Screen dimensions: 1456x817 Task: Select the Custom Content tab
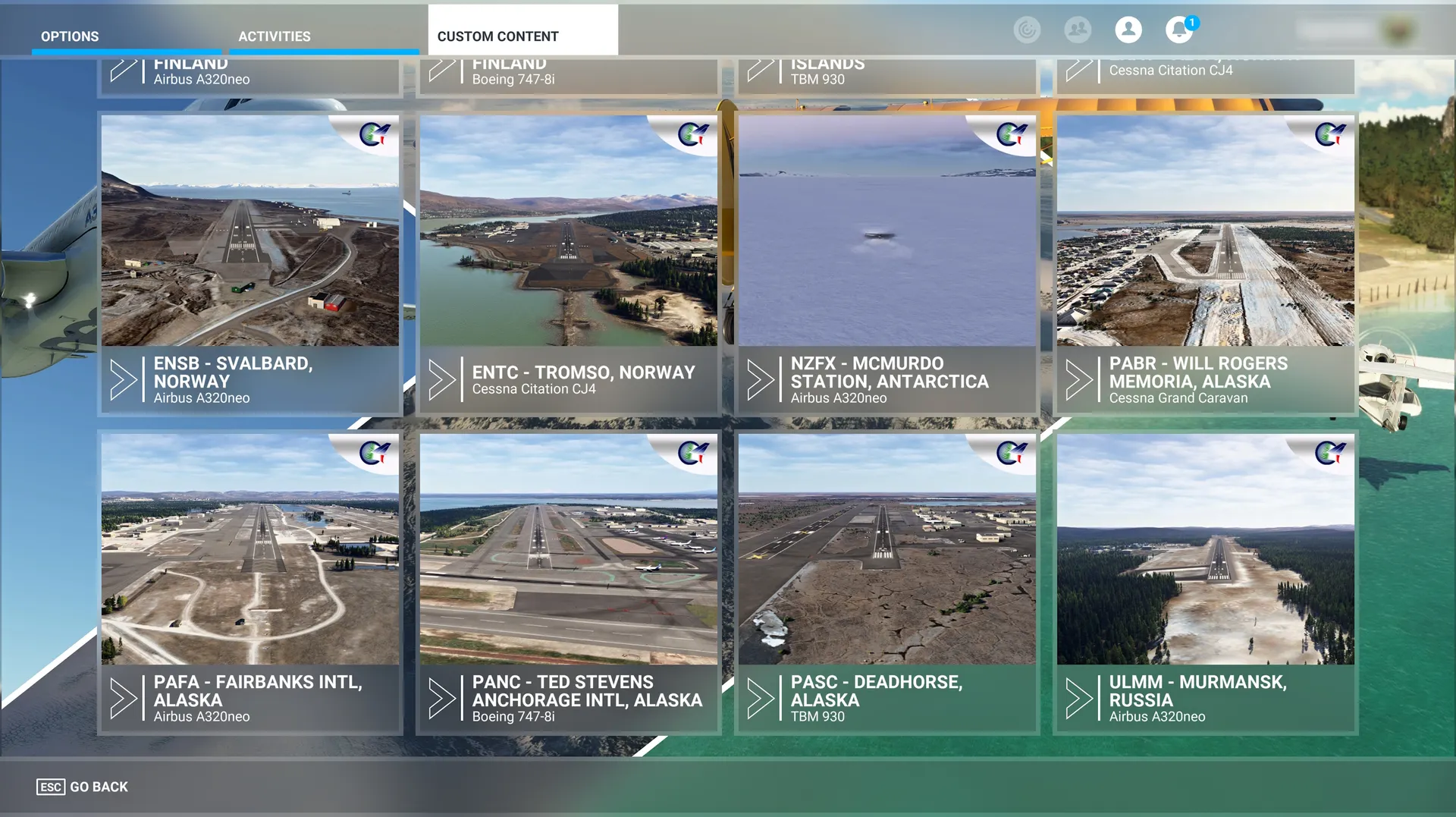pos(522,30)
